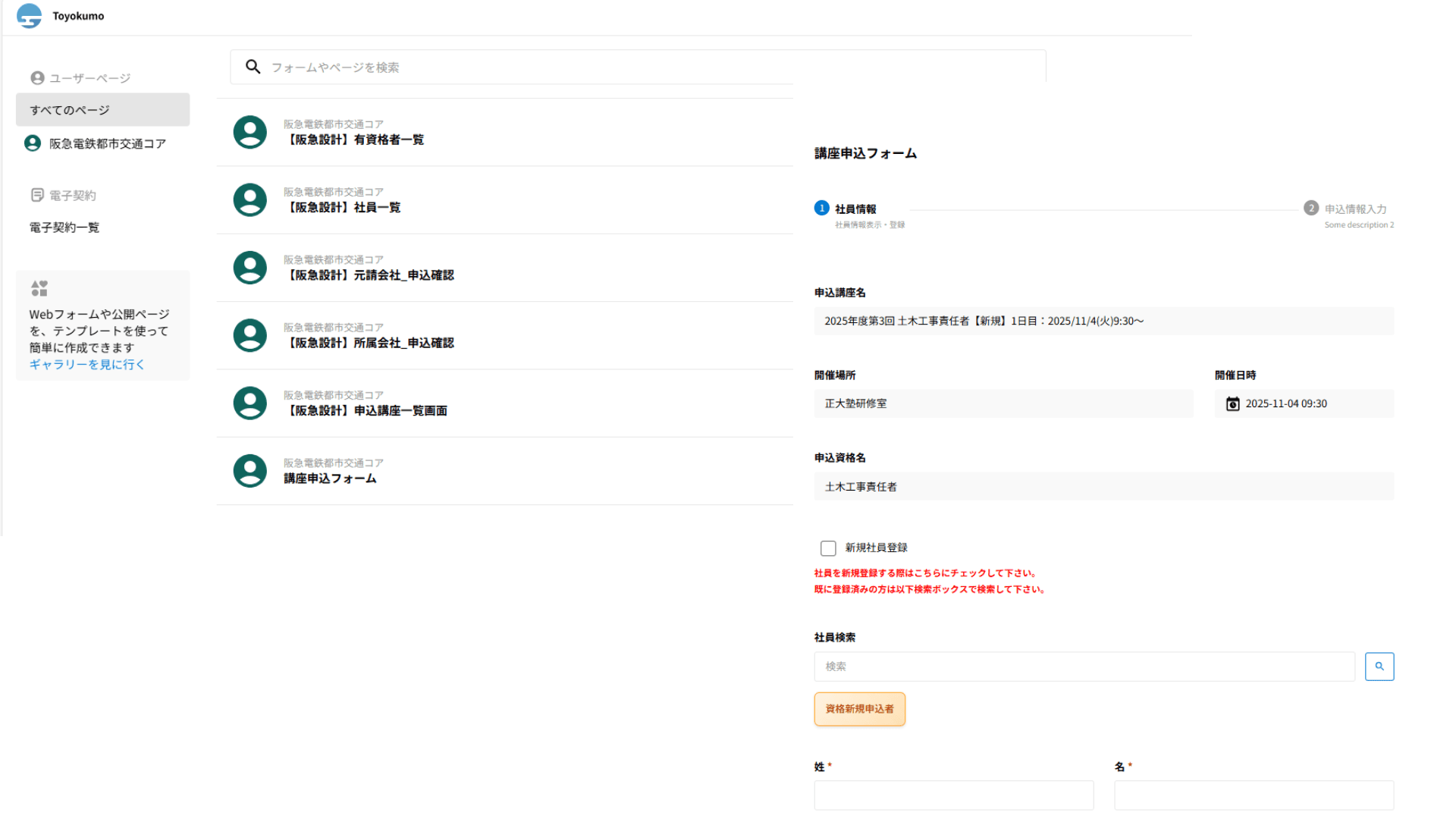Click the 講座申込フォーム form title
Image resolution: width=1456 pixels, height=819 pixels.
point(865,153)
